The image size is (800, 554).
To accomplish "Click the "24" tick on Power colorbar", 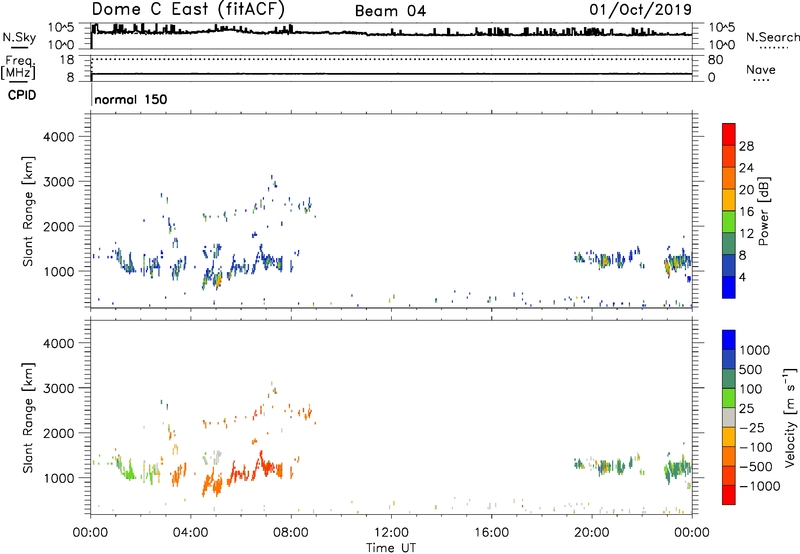I will pos(746,168).
